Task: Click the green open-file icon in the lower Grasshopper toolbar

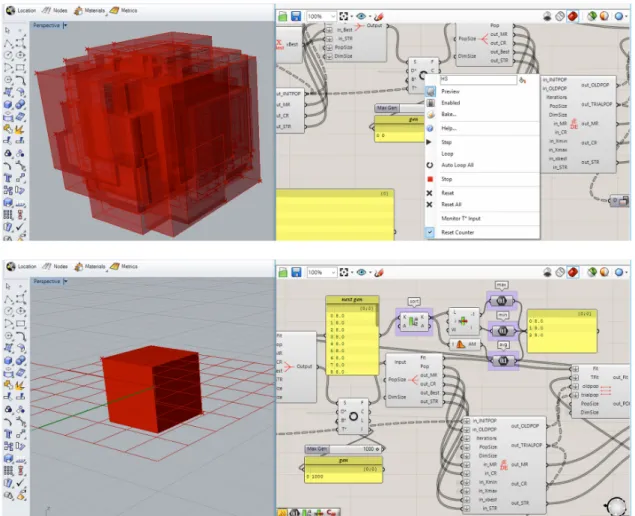Action: [x=283, y=273]
